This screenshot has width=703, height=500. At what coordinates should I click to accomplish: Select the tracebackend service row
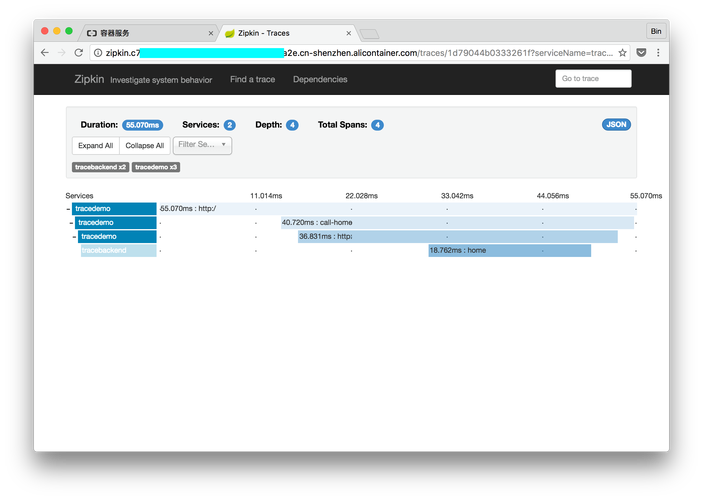pos(118,250)
